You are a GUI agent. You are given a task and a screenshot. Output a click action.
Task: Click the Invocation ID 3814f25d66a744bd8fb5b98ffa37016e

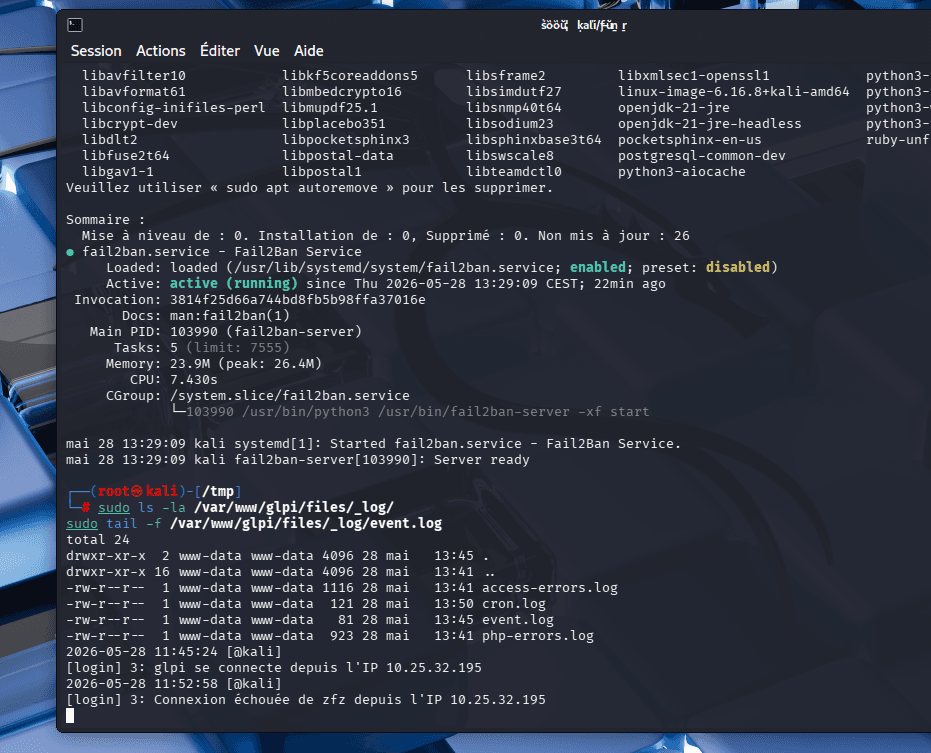pyautogui.click(x=297, y=299)
